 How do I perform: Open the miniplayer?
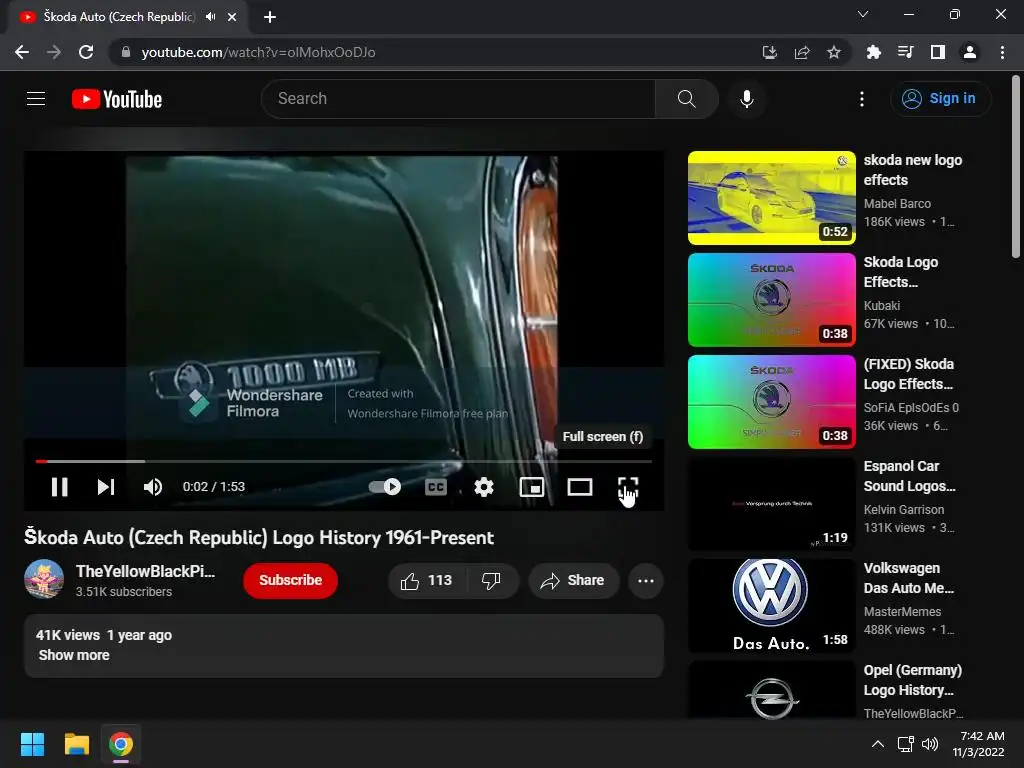(532, 487)
